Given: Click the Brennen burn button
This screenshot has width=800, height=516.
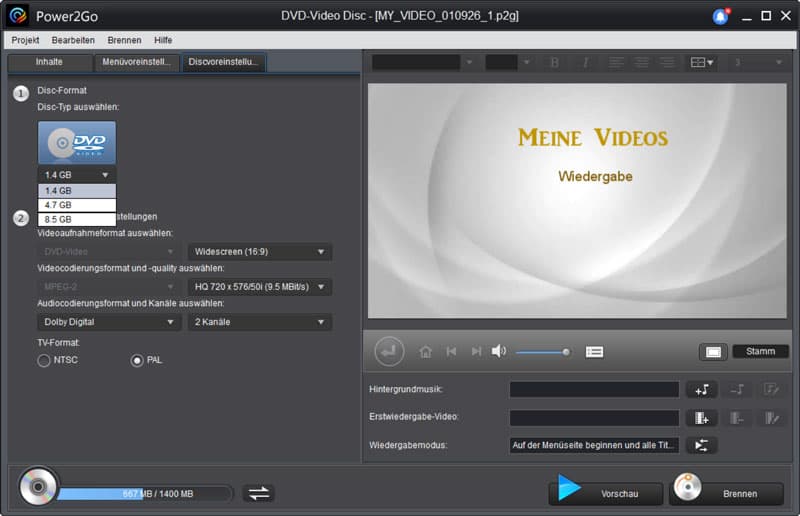Looking at the screenshot, I should (726, 493).
